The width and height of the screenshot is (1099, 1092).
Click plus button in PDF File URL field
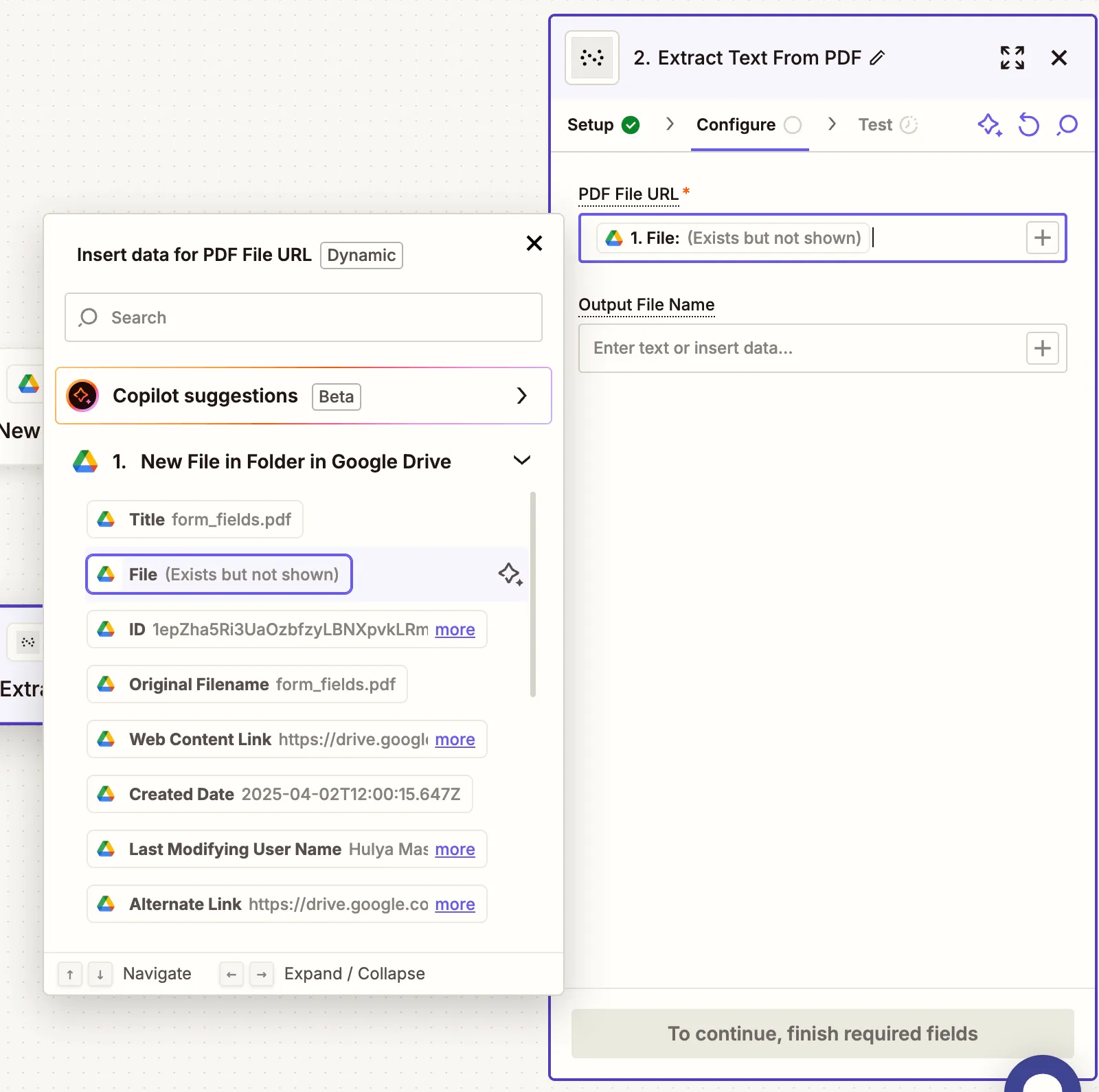point(1043,238)
